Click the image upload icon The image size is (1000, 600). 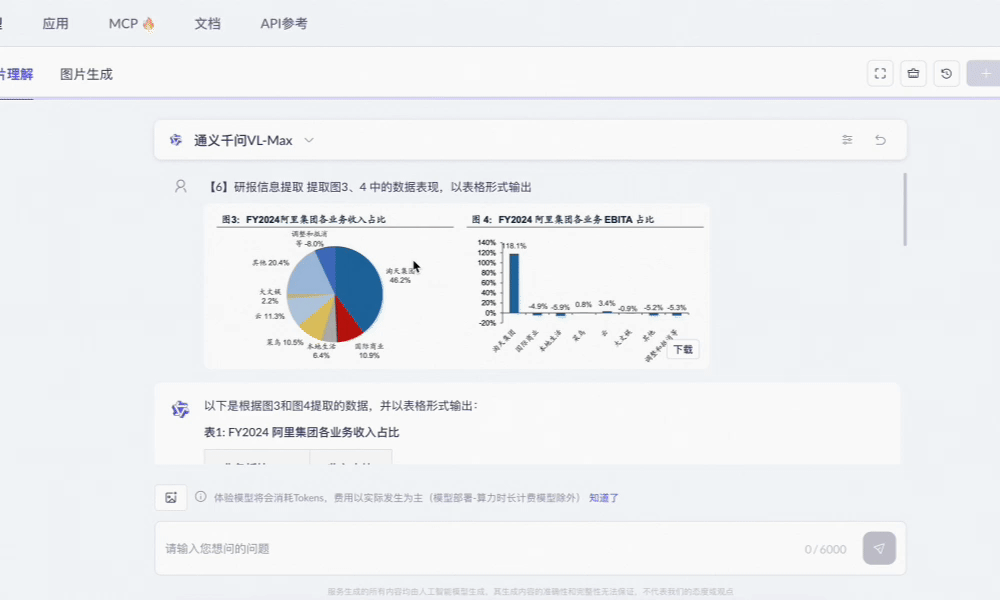click(171, 497)
